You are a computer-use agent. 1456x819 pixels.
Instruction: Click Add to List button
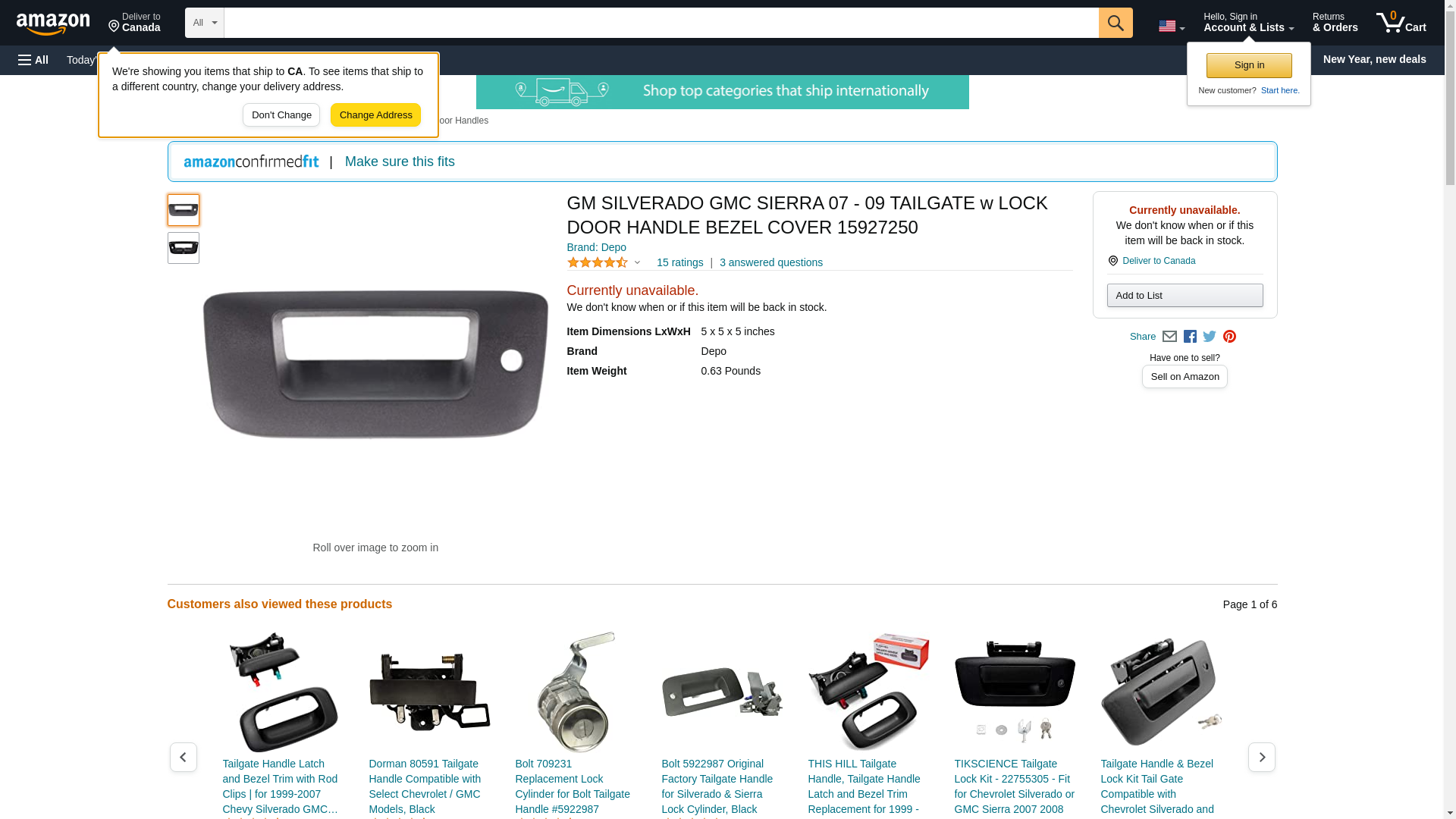pyautogui.click(x=1185, y=295)
